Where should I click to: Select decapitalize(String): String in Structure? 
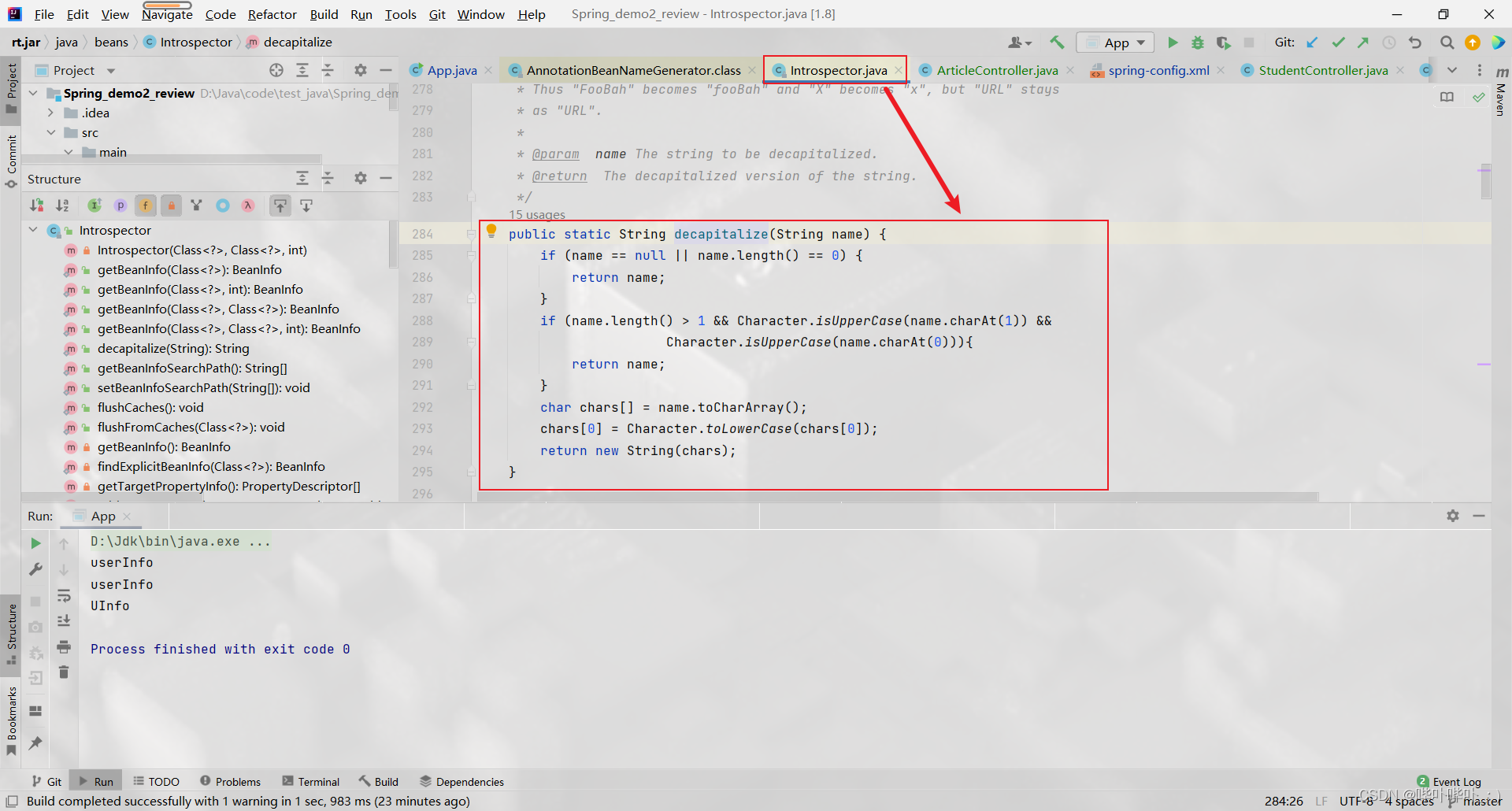[x=173, y=348]
